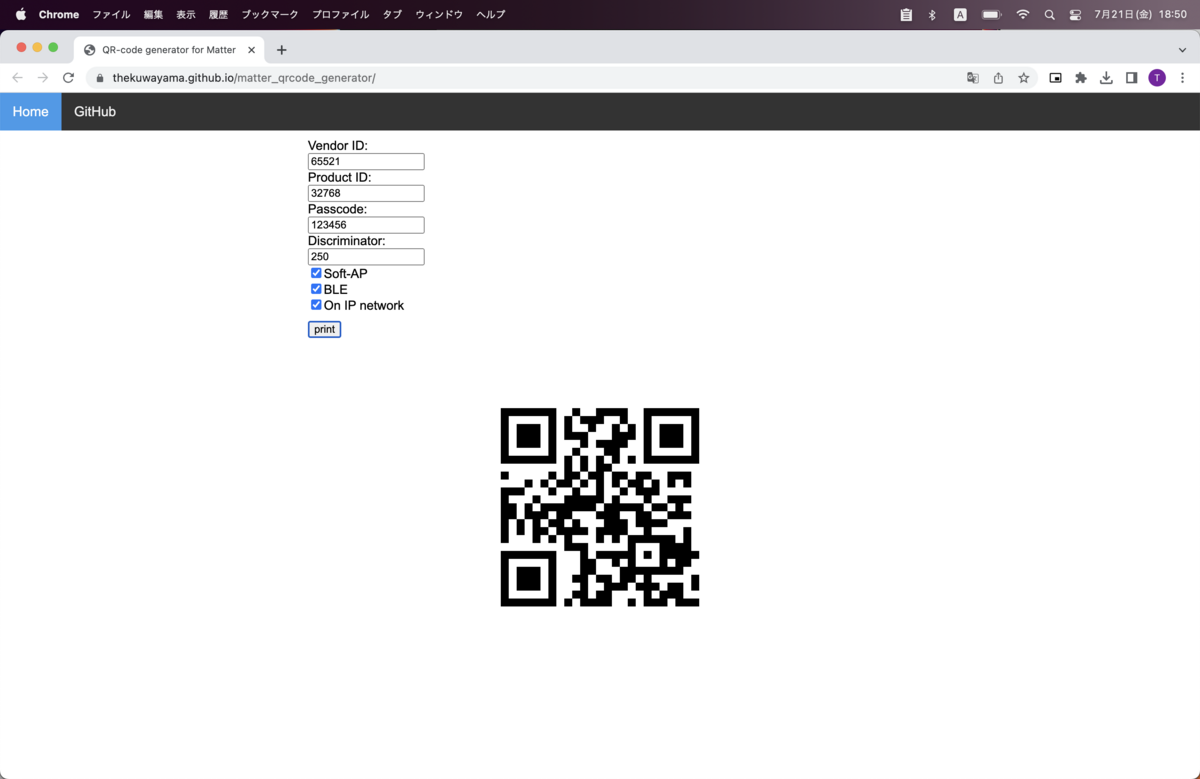Viewport: 1200px width, 779px height.
Task: Open the 履歴 menu
Action: tap(219, 14)
